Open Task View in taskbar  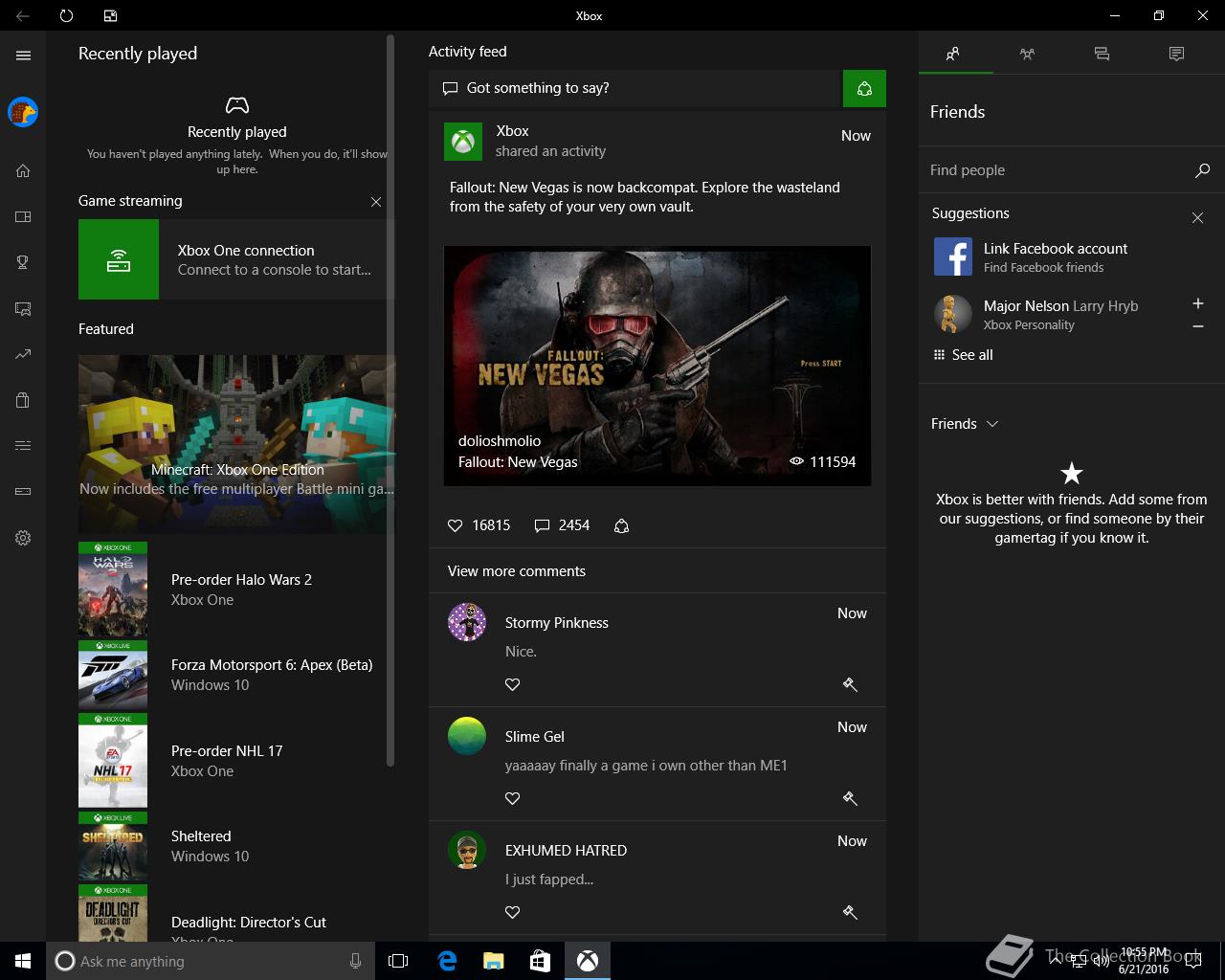coord(398,961)
